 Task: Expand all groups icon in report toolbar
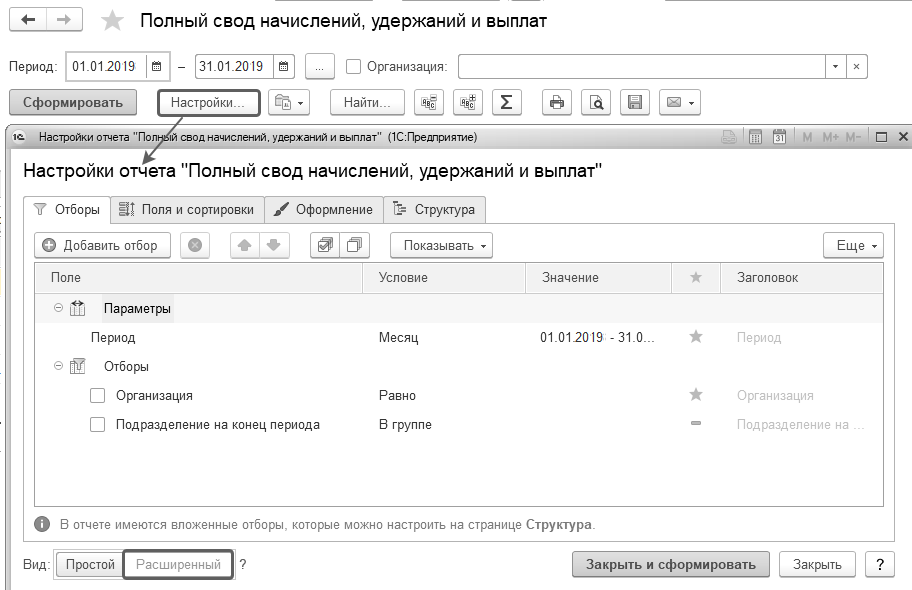click(468, 102)
